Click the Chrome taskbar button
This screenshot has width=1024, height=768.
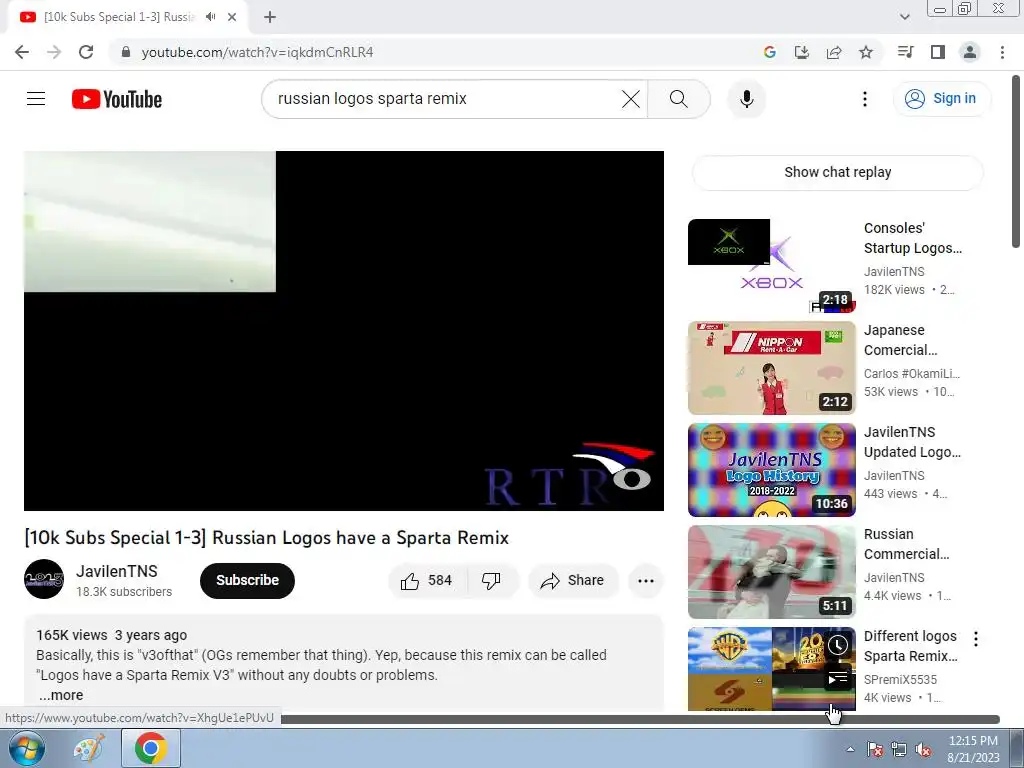click(151, 748)
